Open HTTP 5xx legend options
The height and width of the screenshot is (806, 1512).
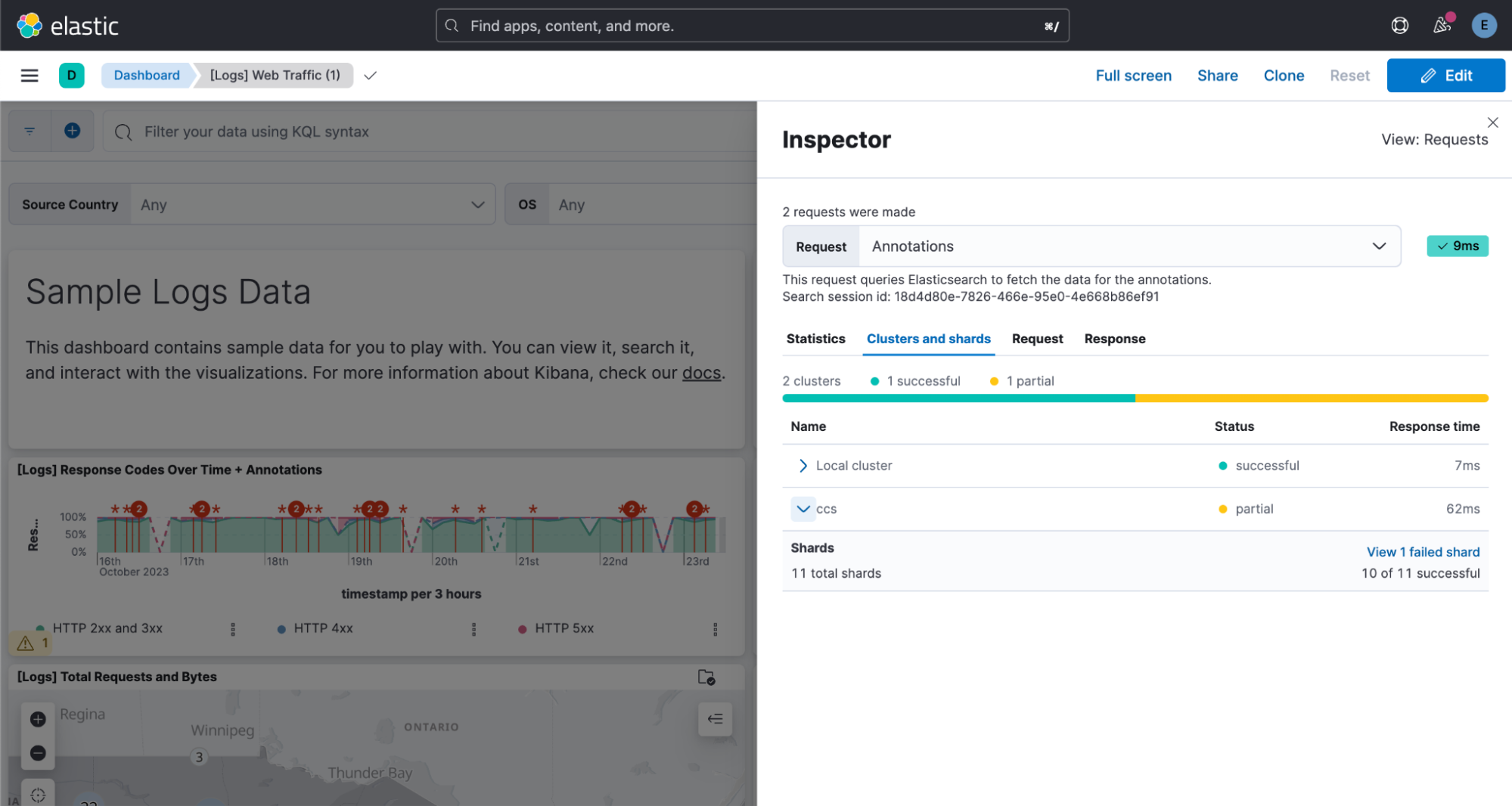[715, 629]
